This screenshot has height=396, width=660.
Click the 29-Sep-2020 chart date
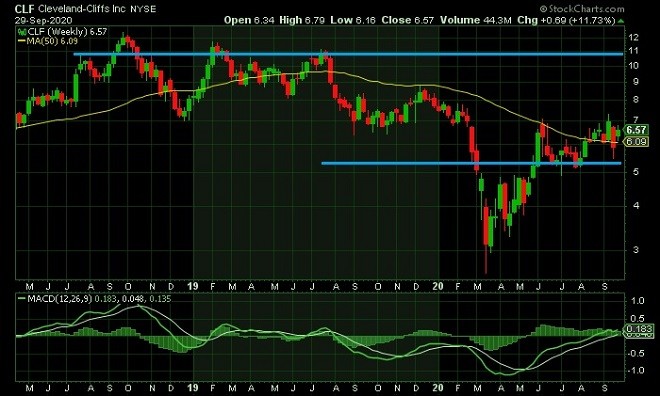coord(43,21)
